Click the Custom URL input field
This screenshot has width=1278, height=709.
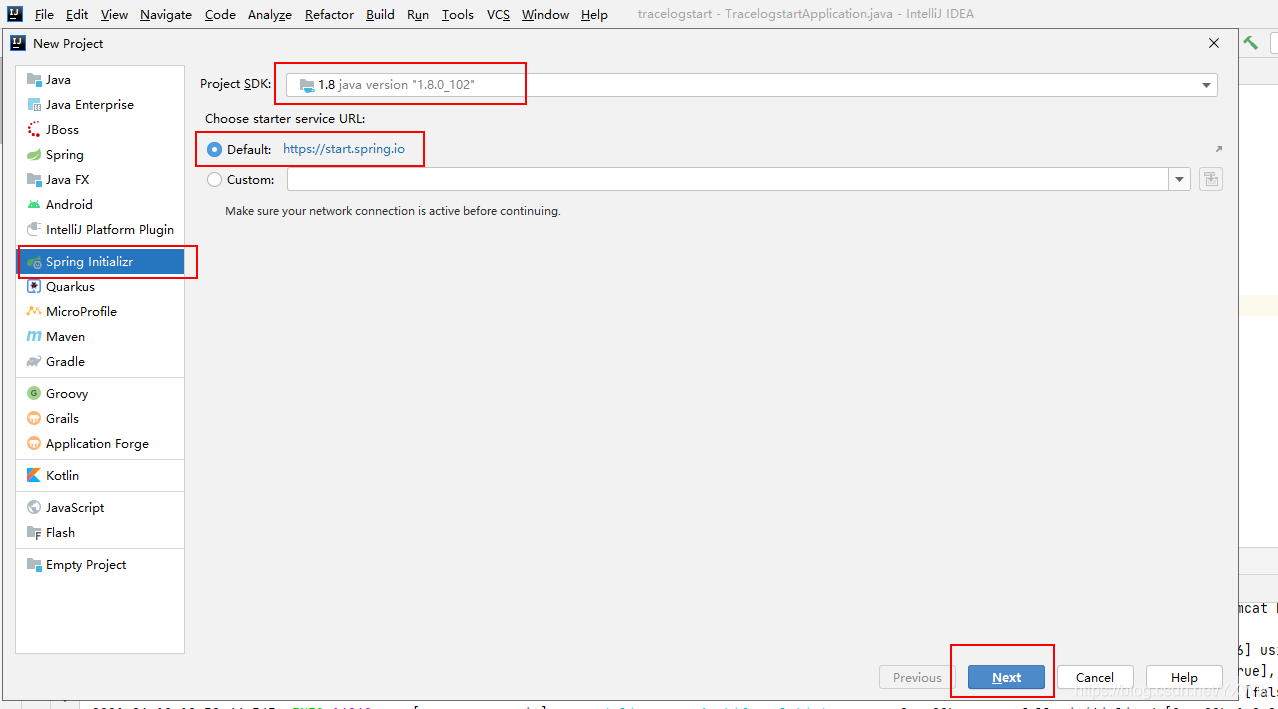[x=728, y=180]
